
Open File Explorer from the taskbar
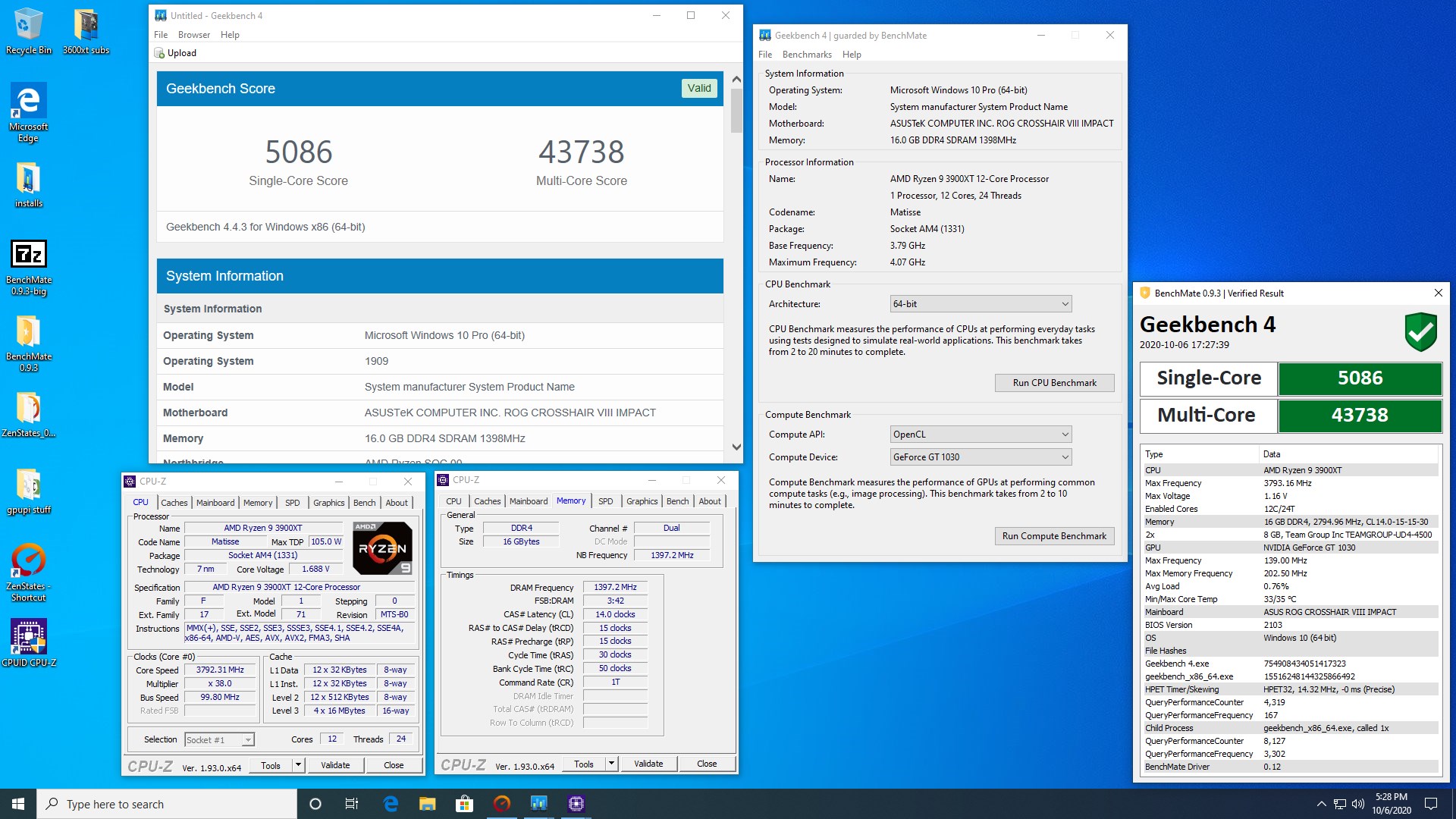click(x=427, y=804)
